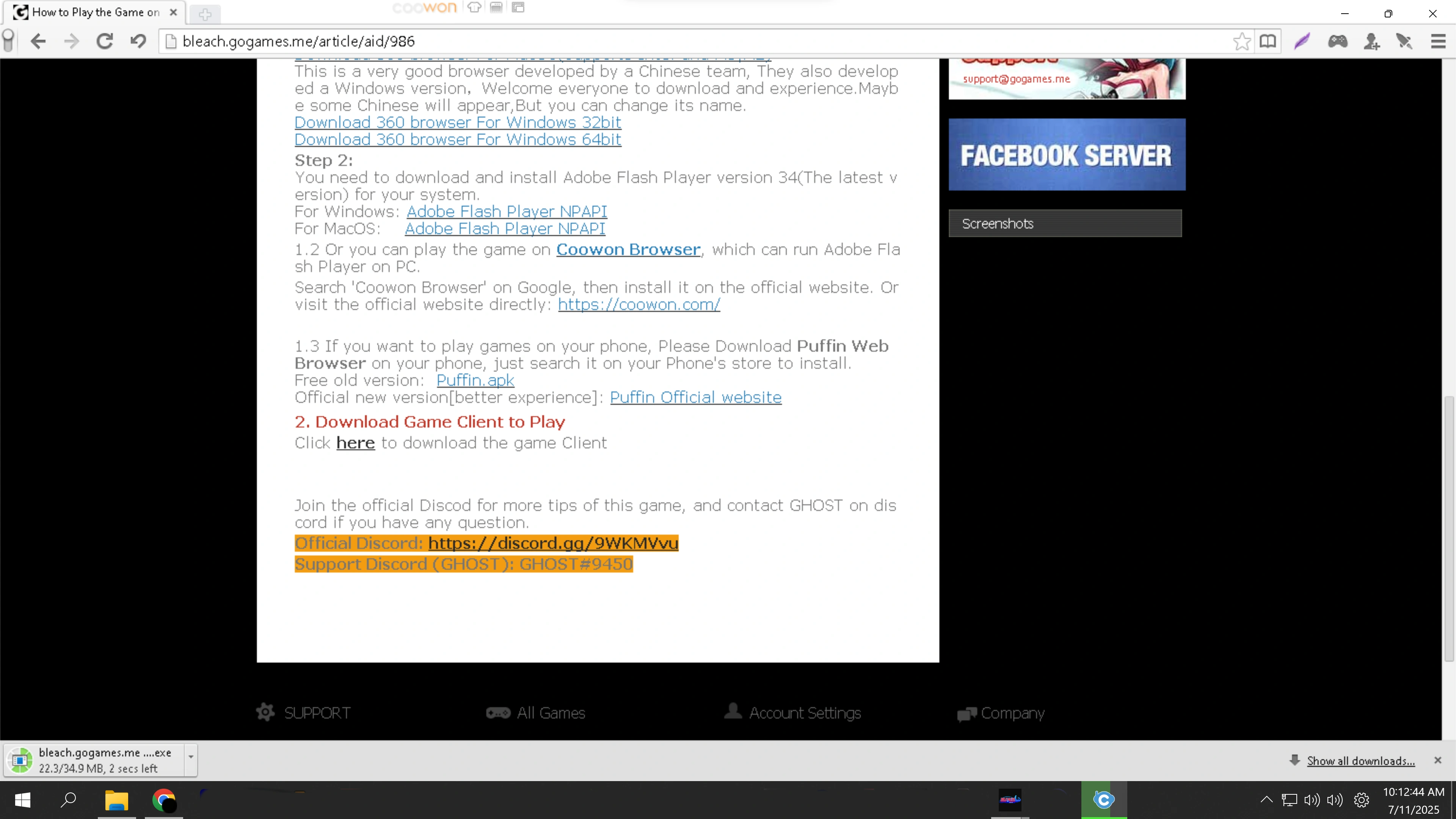Open Download 360 browser Windows 64bit link
The height and width of the screenshot is (819, 1456).
point(457,140)
